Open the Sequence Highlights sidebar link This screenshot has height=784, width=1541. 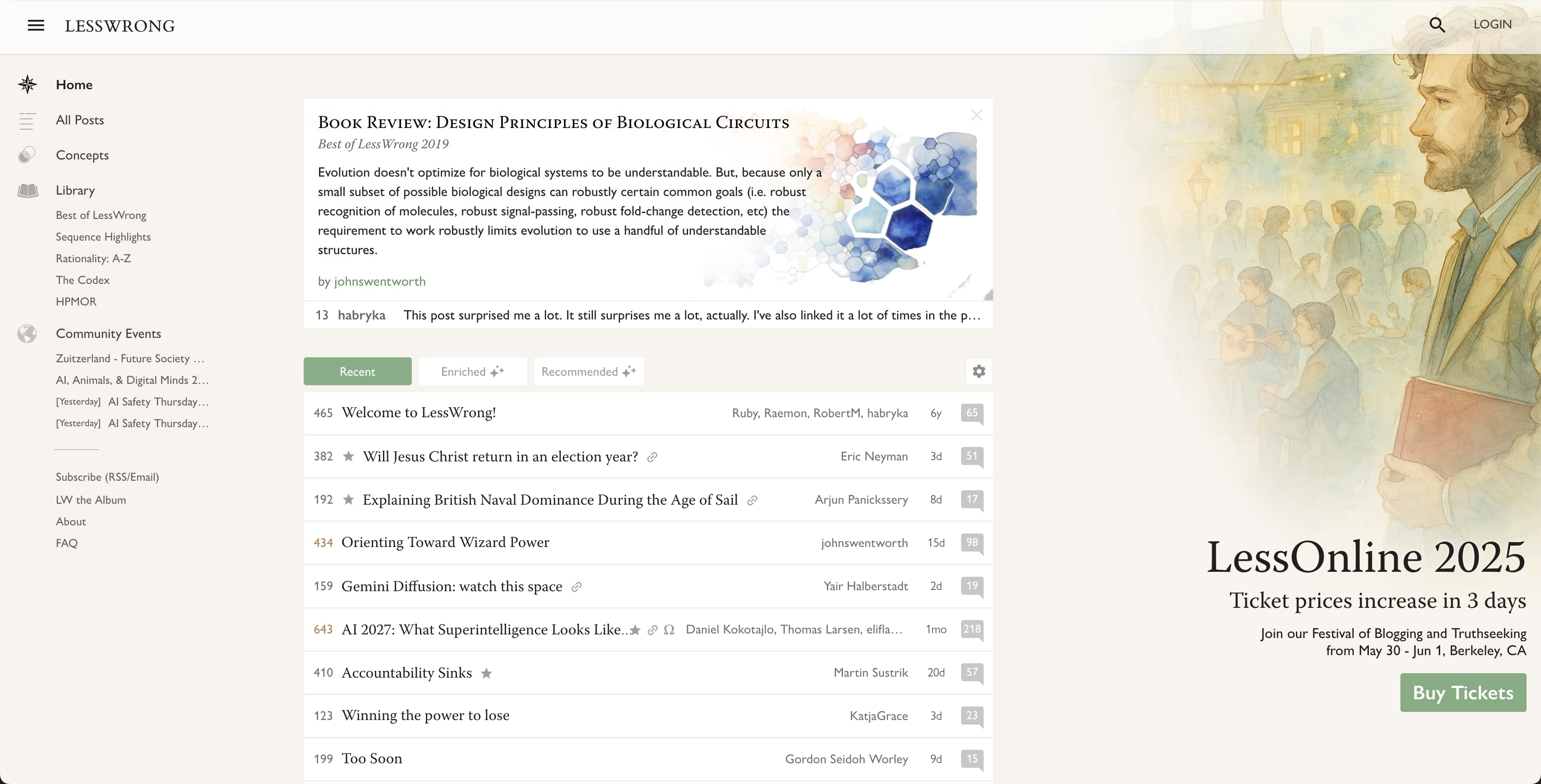pyautogui.click(x=103, y=237)
